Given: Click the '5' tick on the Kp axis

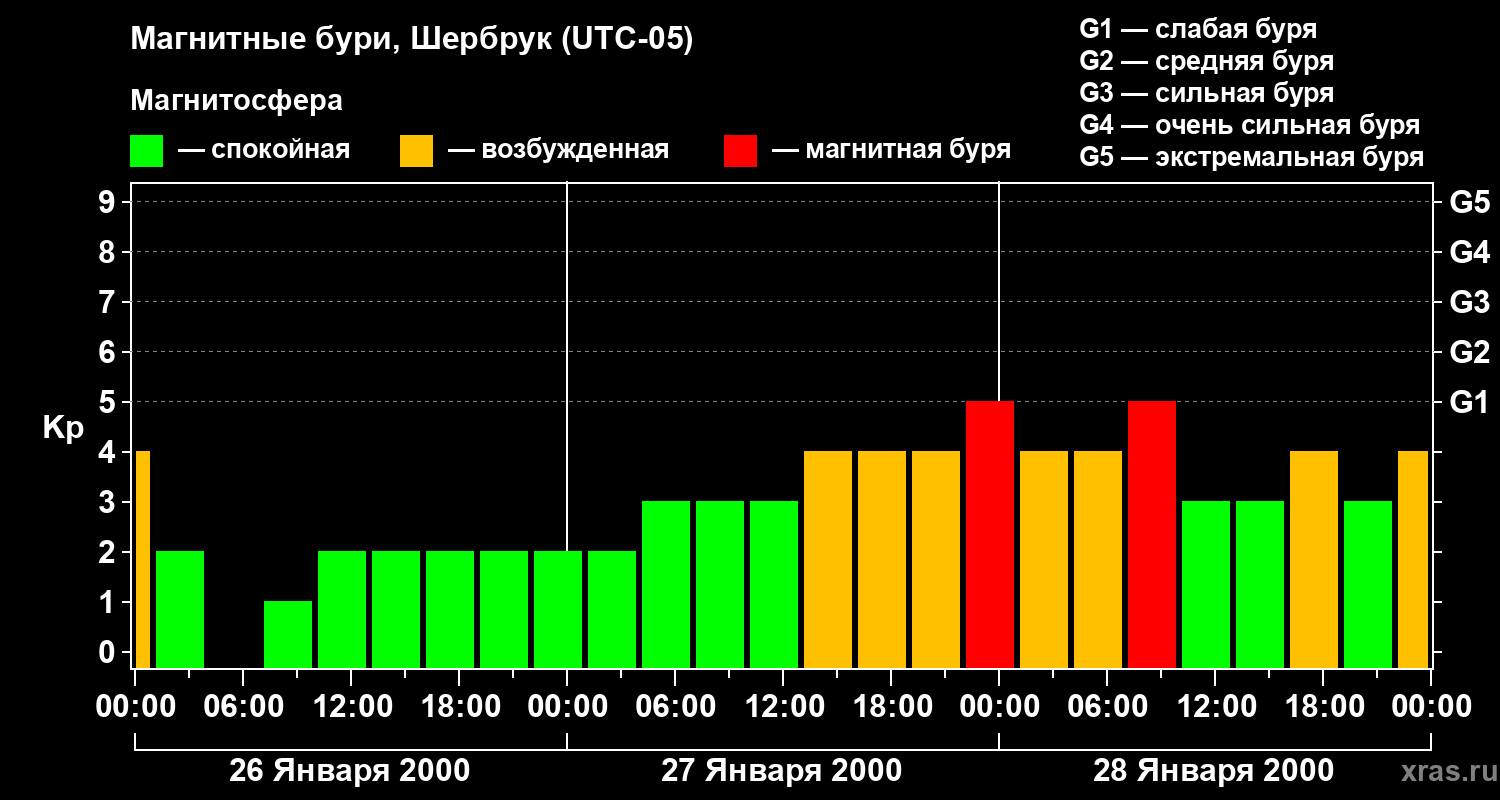Looking at the screenshot, I should click(x=109, y=402).
